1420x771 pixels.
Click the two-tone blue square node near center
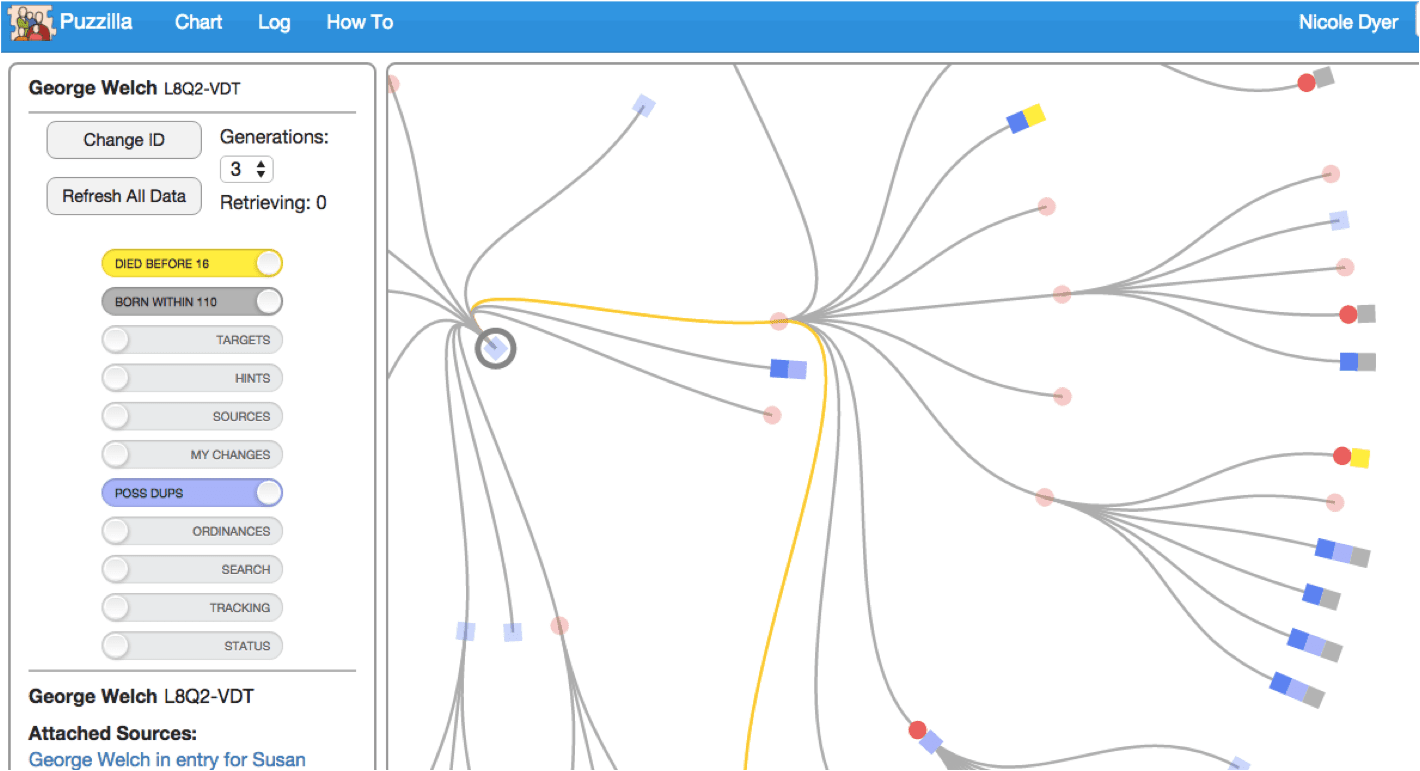click(x=788, y=369)
